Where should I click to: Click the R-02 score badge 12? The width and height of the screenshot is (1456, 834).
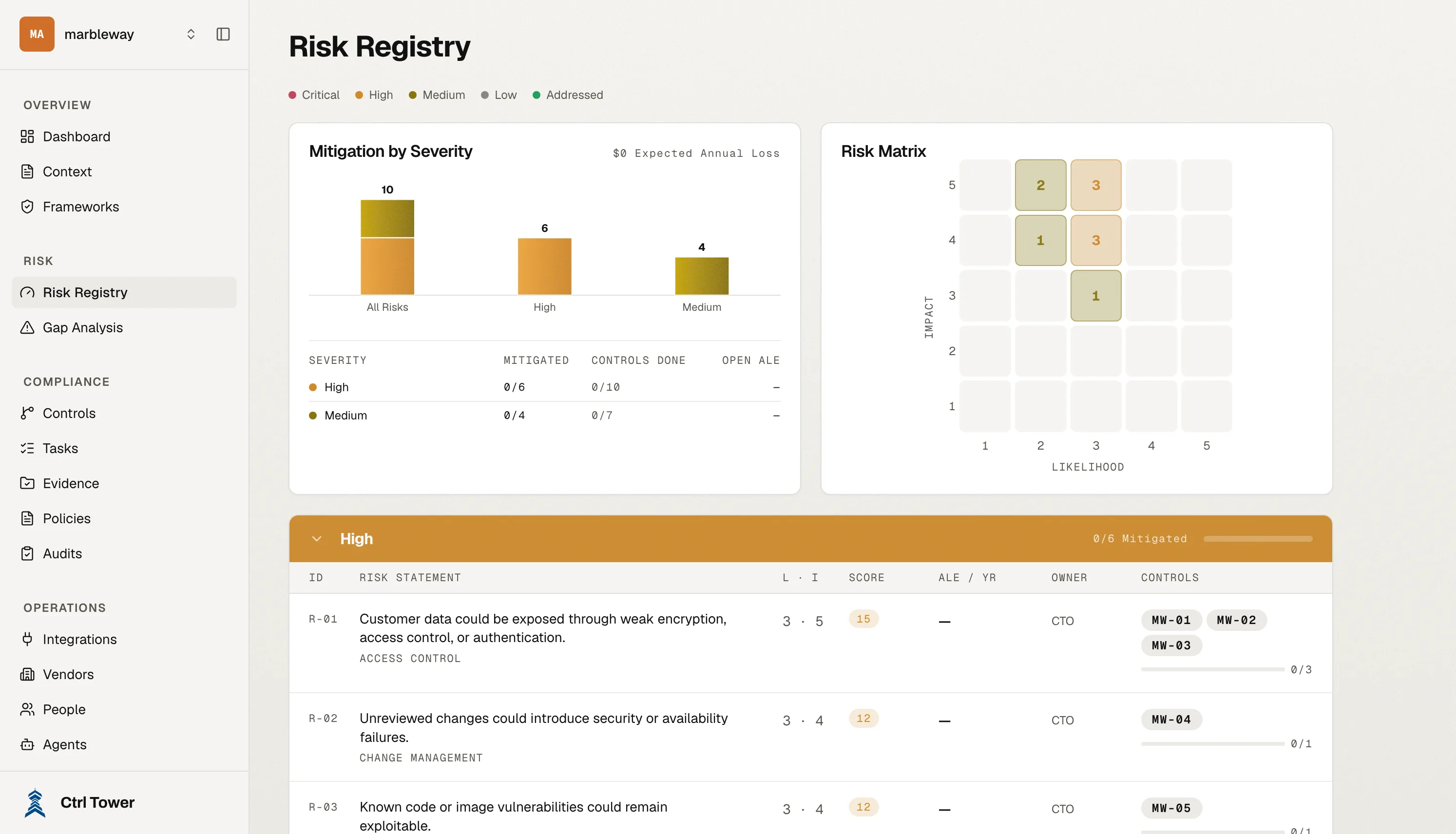click(863, 718)
